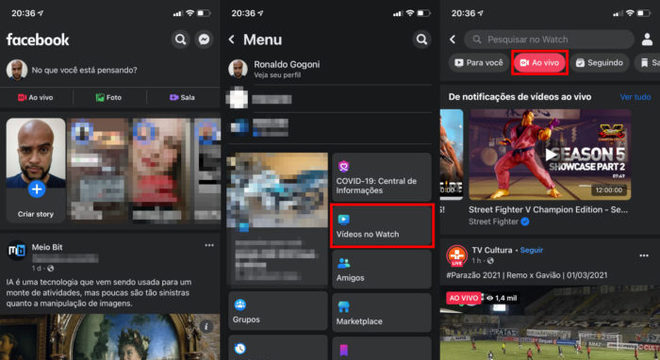Open the Amigos menu tile
The width and height of the screenshot is (660, 360).
click(x=381, y=269)
